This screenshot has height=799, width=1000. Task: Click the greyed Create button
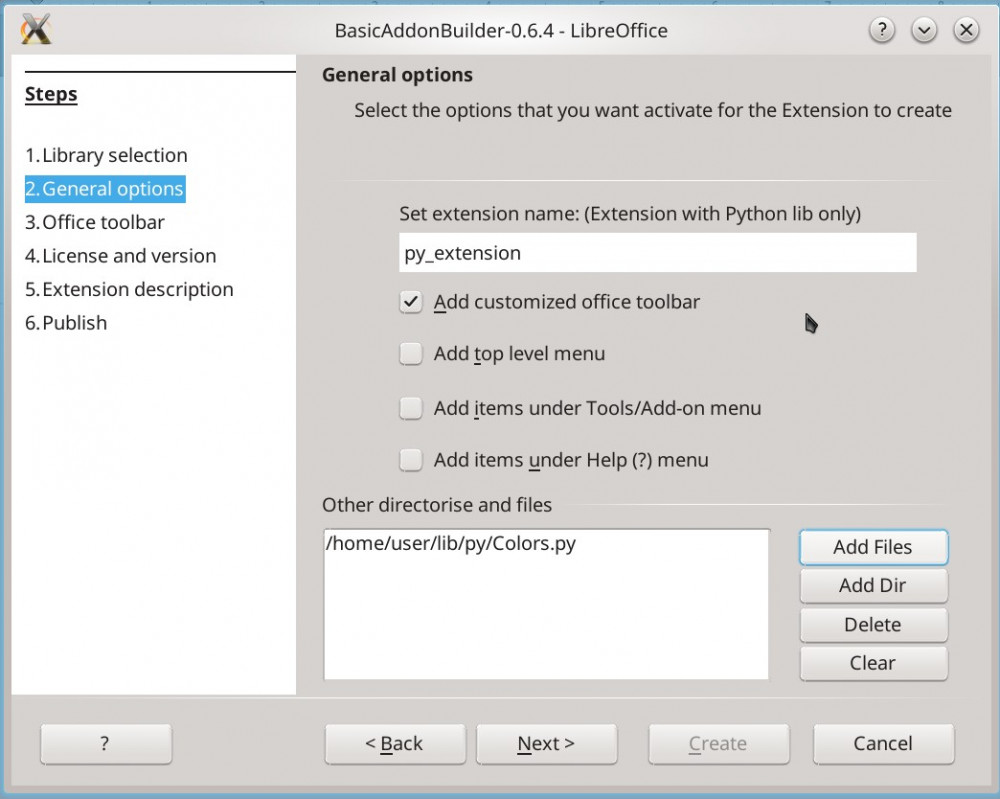tap(719, 744)
